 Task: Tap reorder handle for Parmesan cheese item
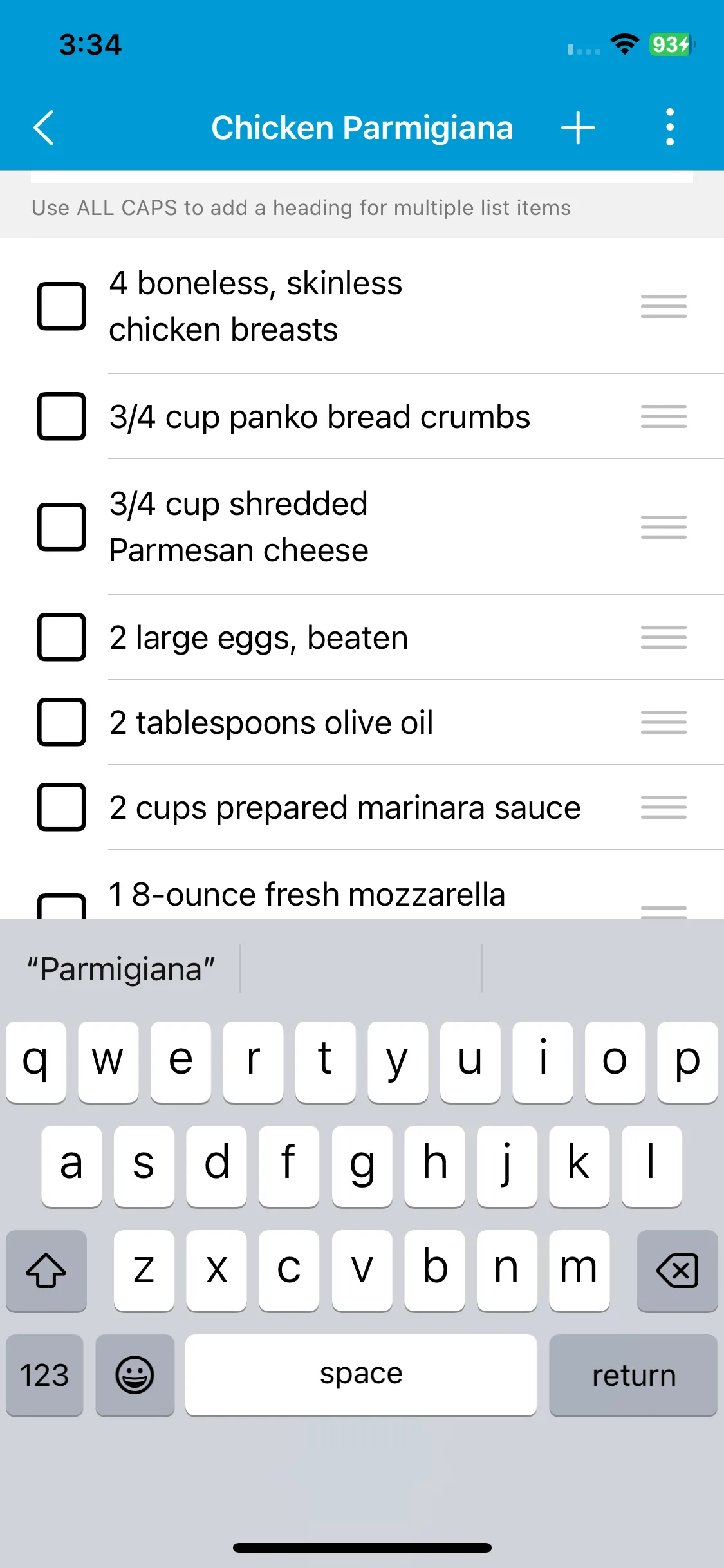coord(664,527)
